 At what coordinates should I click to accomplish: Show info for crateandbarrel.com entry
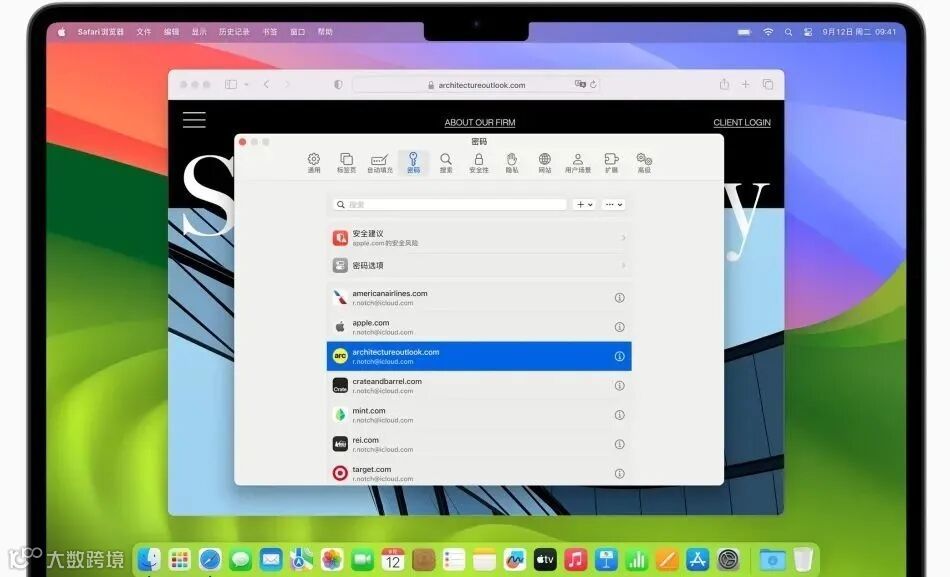(619, 385)
